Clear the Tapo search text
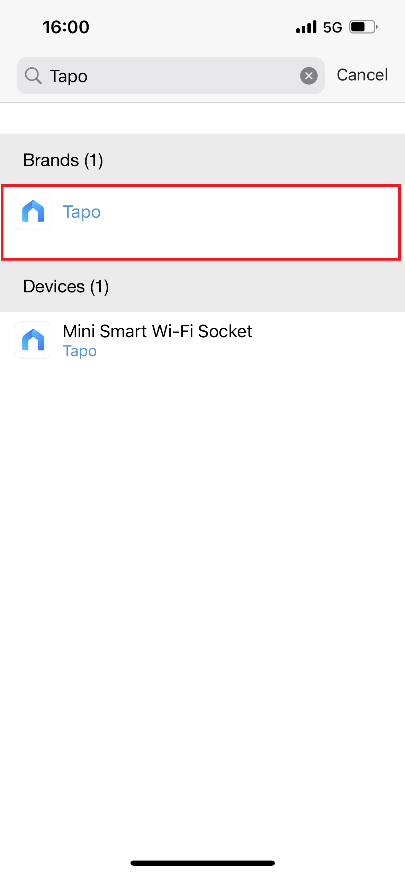405x874 pixels. coord(309,76)
